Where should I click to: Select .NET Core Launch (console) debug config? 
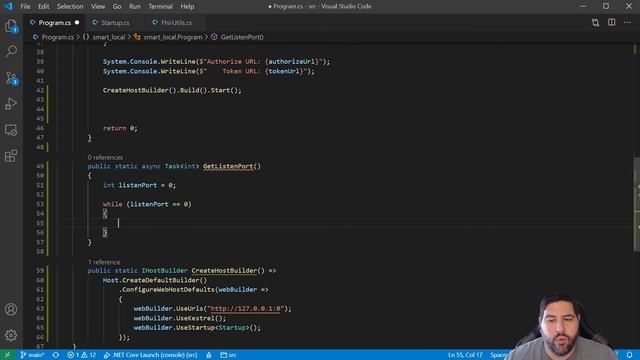click(x=151, y=355)
